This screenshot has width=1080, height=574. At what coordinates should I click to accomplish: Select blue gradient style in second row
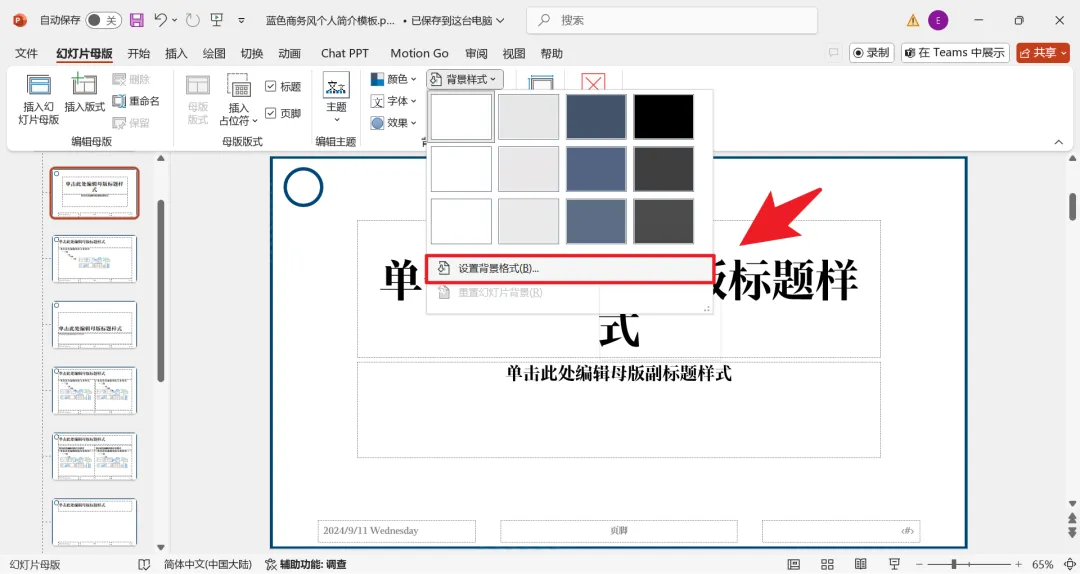tap(596, 169)
